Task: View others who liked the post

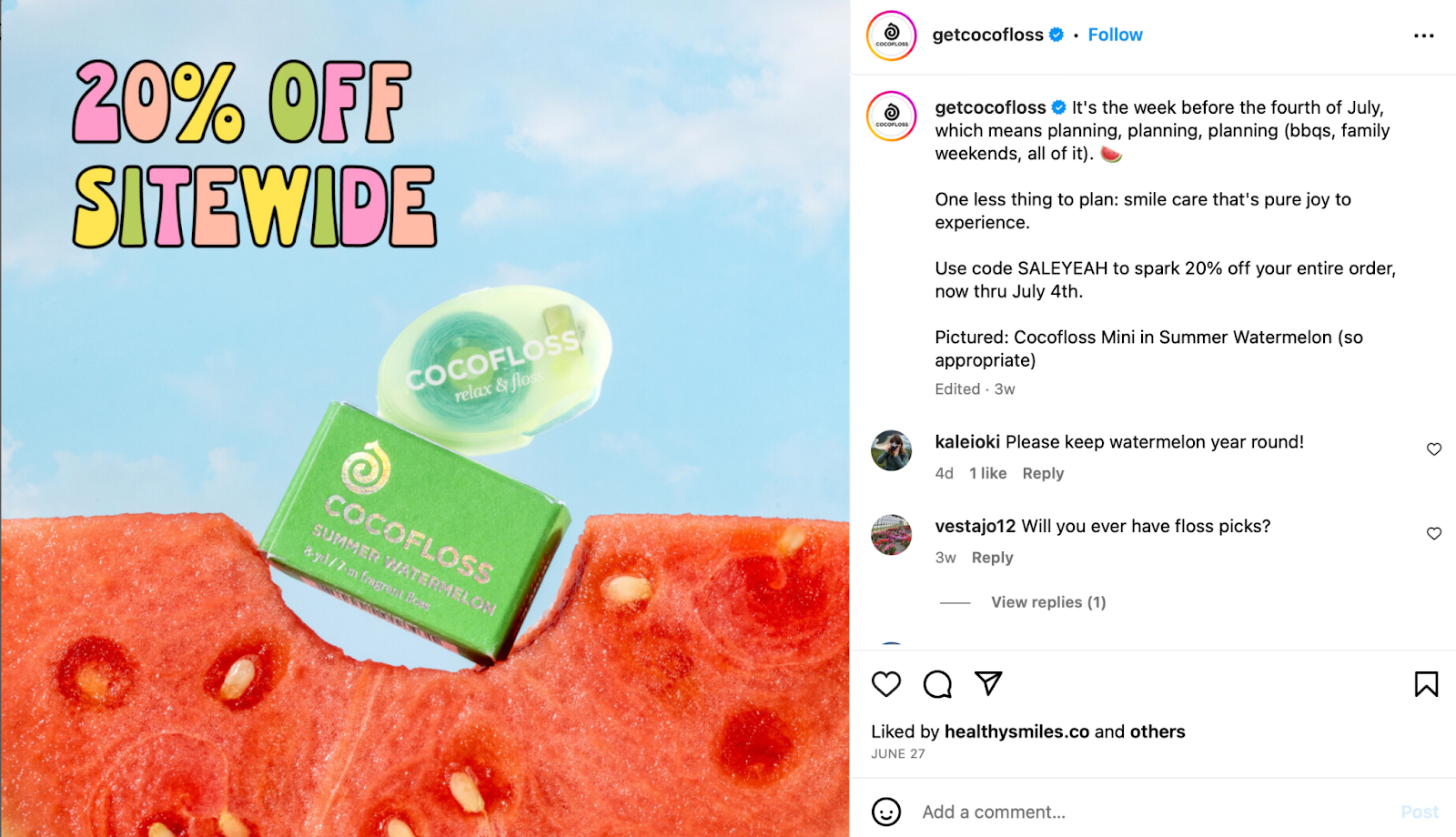Action: (x=1158, y=731)
